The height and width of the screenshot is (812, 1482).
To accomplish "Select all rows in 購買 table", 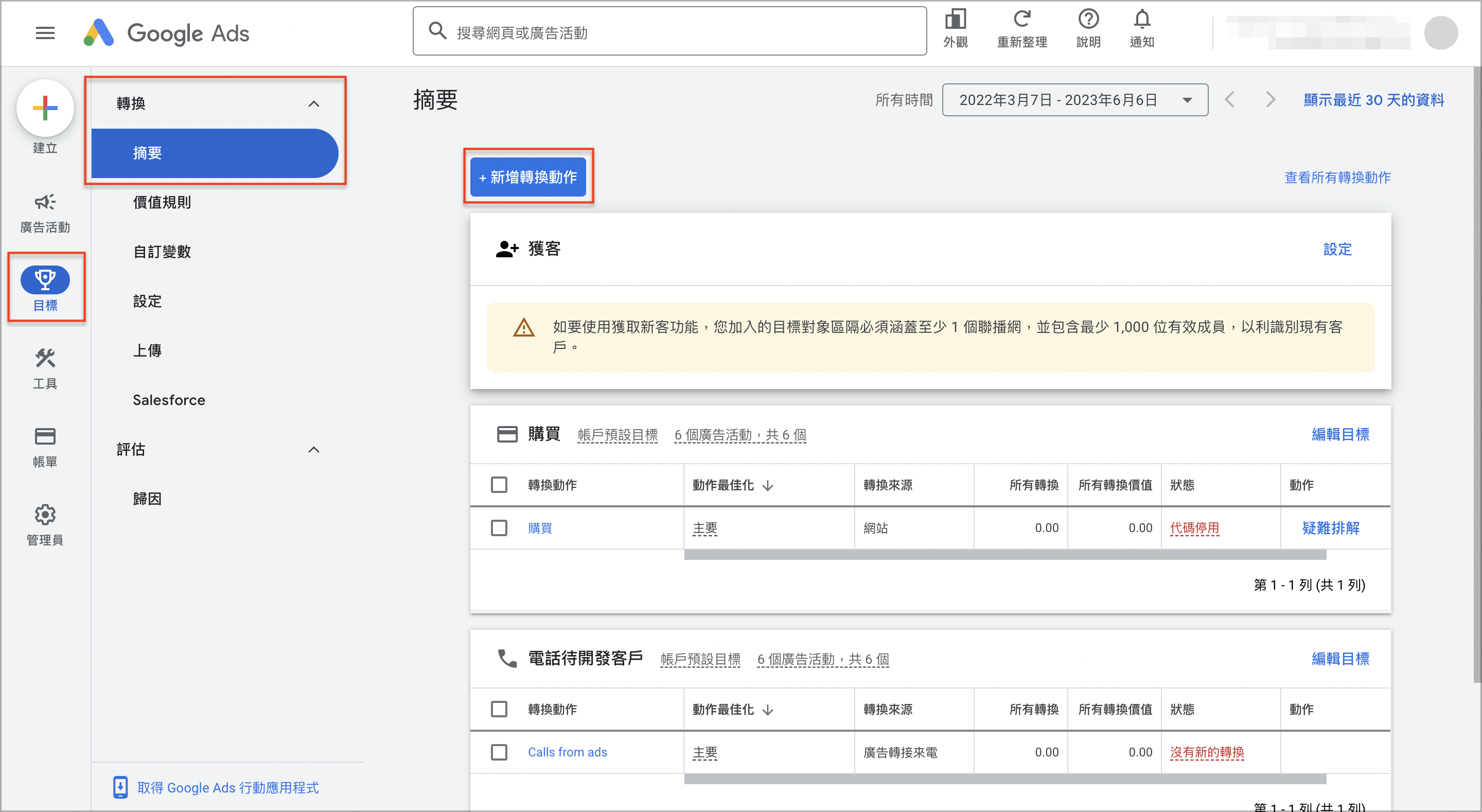I will pyautogui.click(x=499, y=485).
